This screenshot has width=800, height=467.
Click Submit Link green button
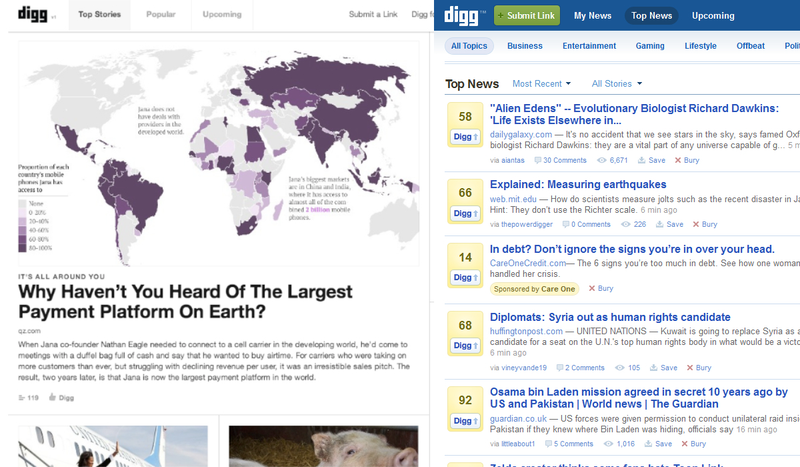pos(527,15)
